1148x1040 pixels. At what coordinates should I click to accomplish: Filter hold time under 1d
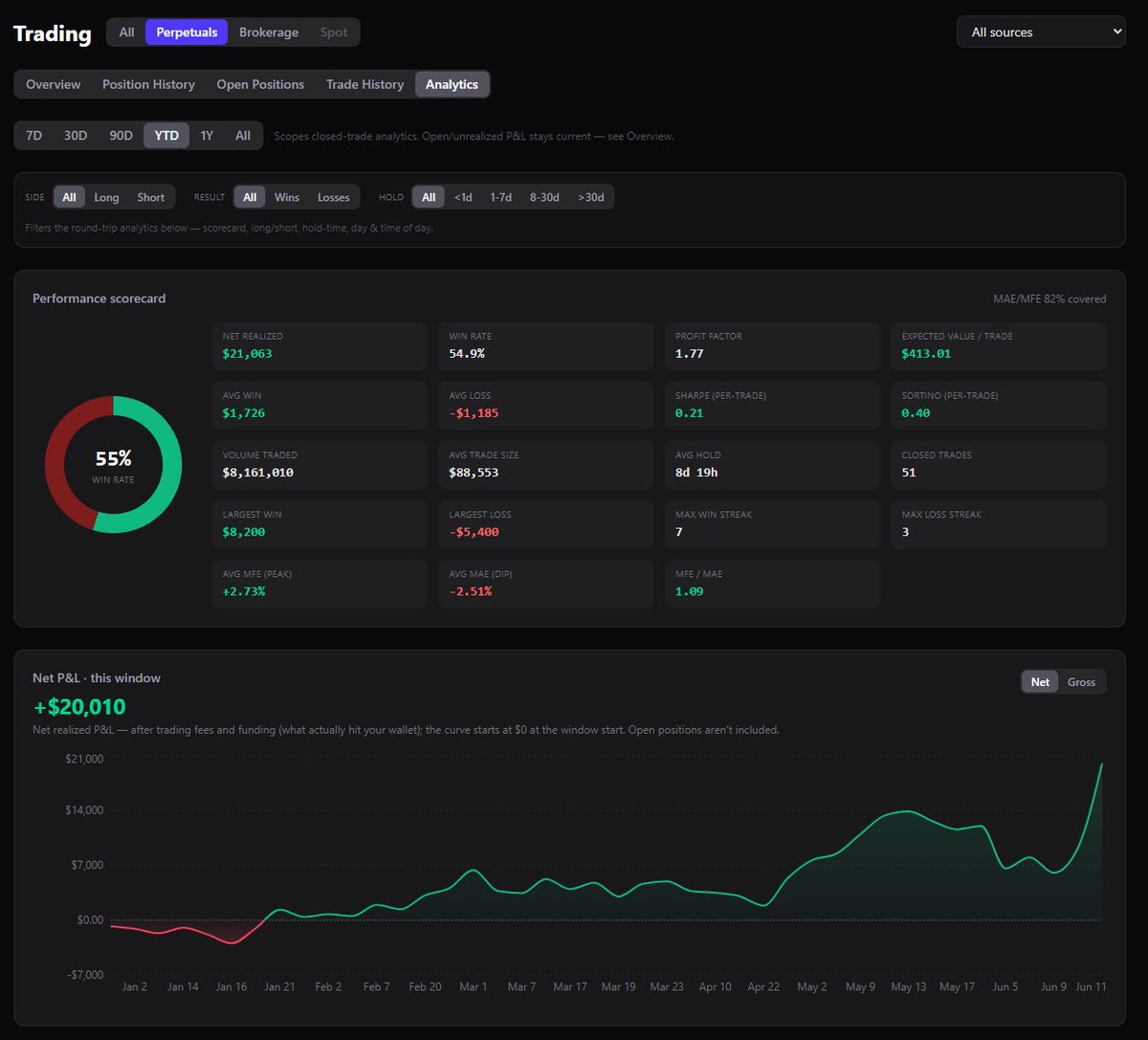(463, 197)
